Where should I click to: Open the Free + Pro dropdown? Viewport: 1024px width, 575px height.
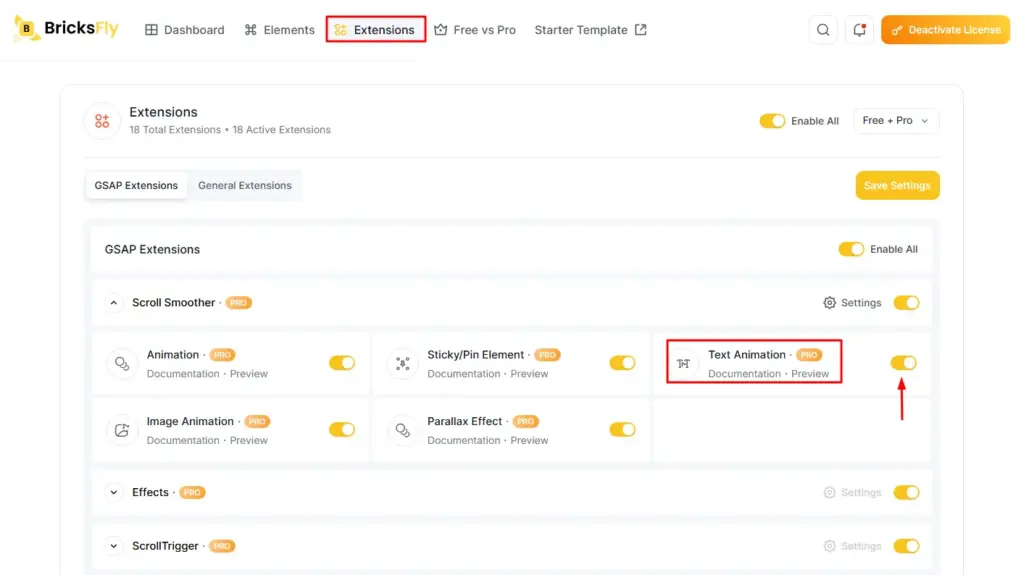click(896, 121)
